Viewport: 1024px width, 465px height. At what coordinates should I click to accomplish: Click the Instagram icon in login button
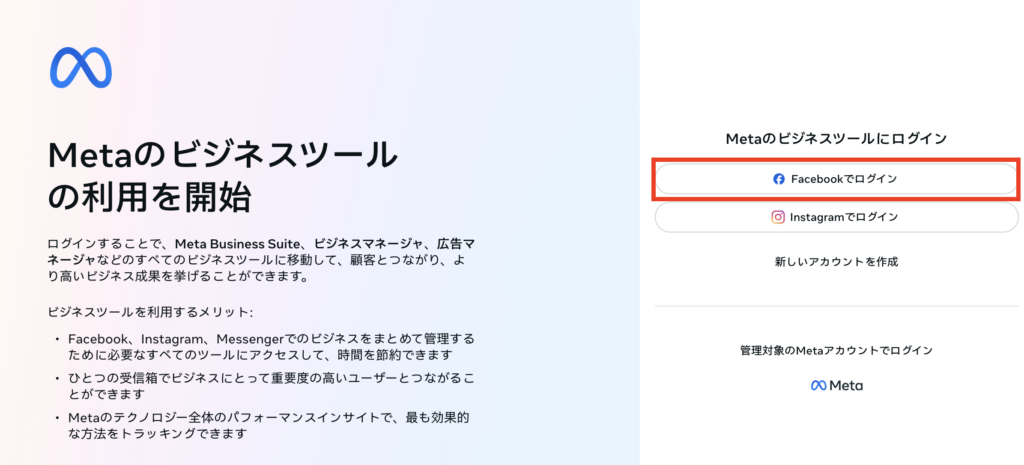778,217
